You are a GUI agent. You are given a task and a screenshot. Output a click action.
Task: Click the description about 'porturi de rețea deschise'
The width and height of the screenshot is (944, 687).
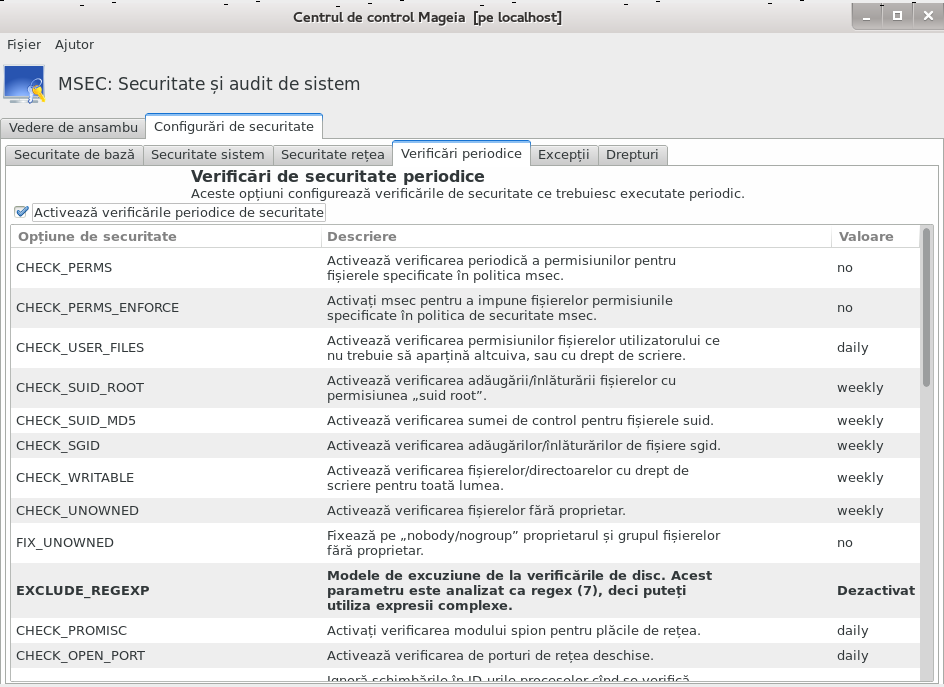tap(490, 656)
